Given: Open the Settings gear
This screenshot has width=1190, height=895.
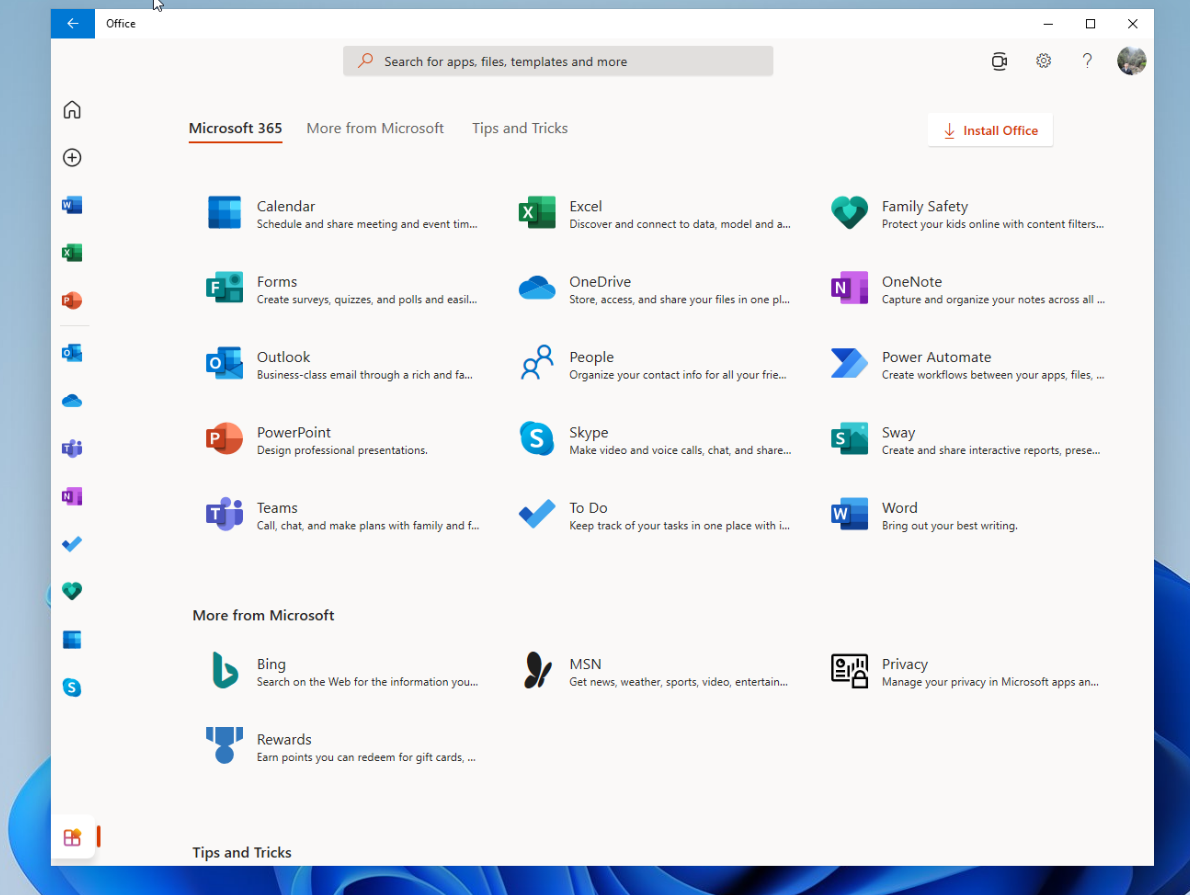Looking at the screenshot, I should tap(1043, 61).
